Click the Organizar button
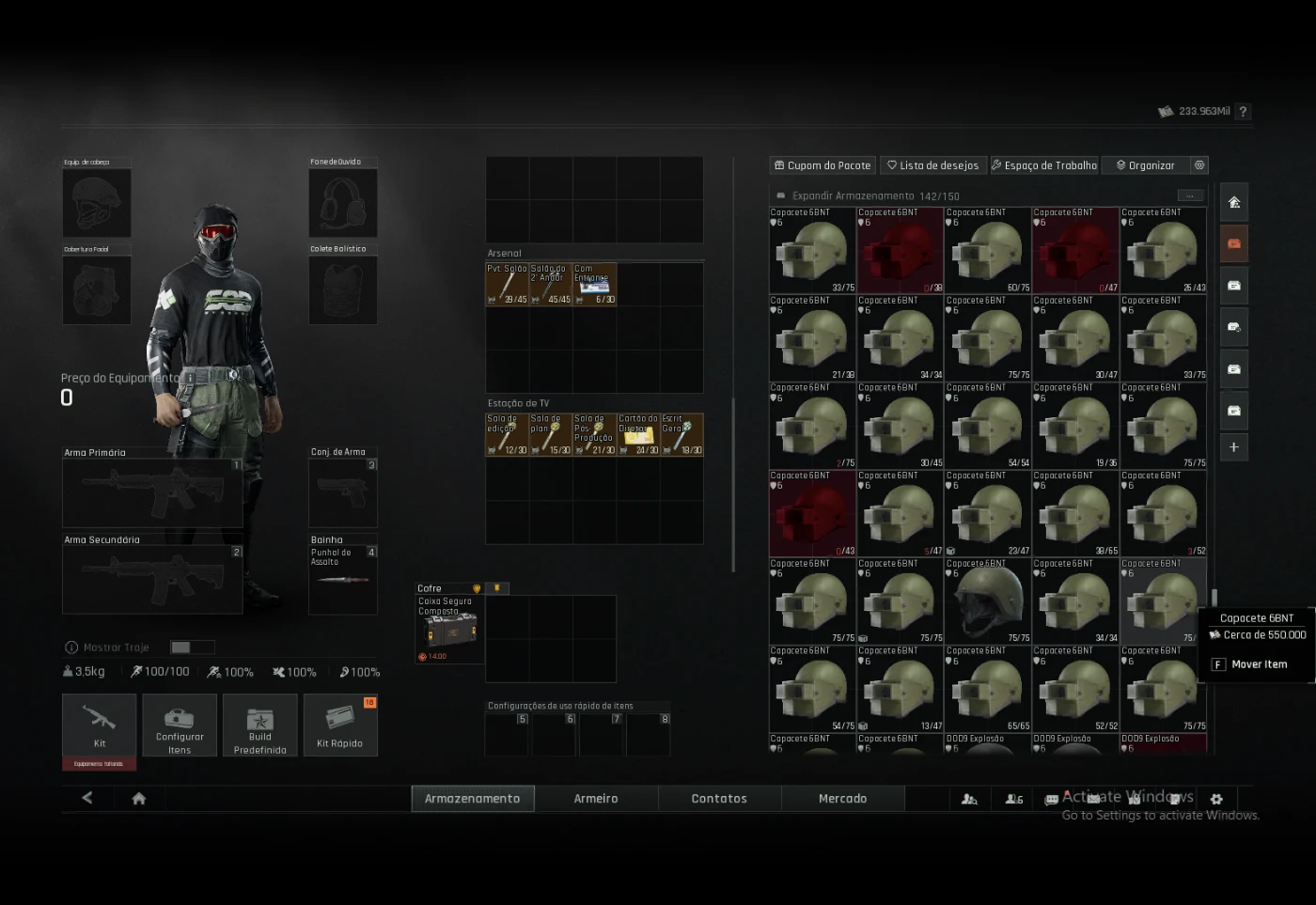 click(x=1145, y=165)
